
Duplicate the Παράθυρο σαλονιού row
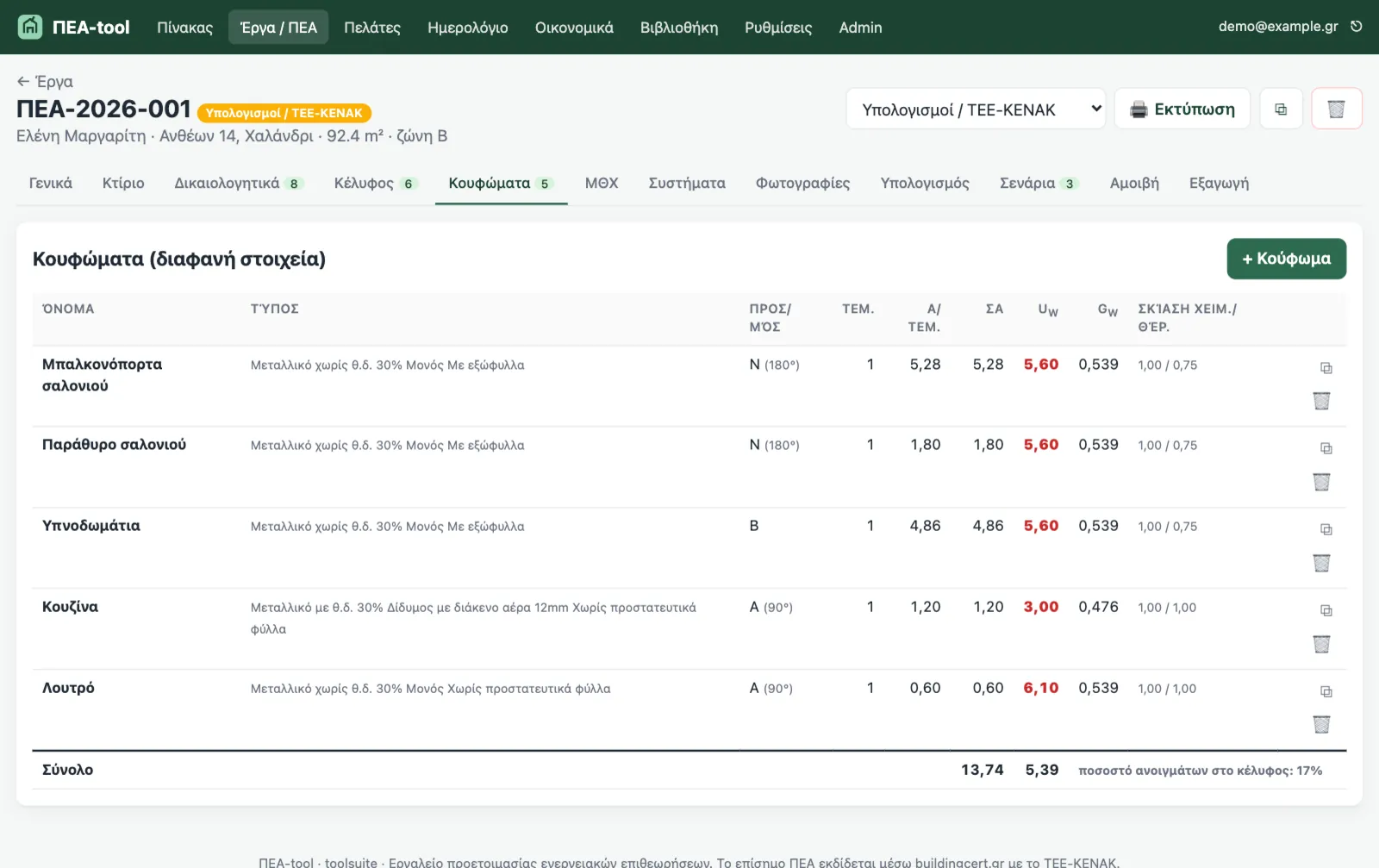[1326, 448]
